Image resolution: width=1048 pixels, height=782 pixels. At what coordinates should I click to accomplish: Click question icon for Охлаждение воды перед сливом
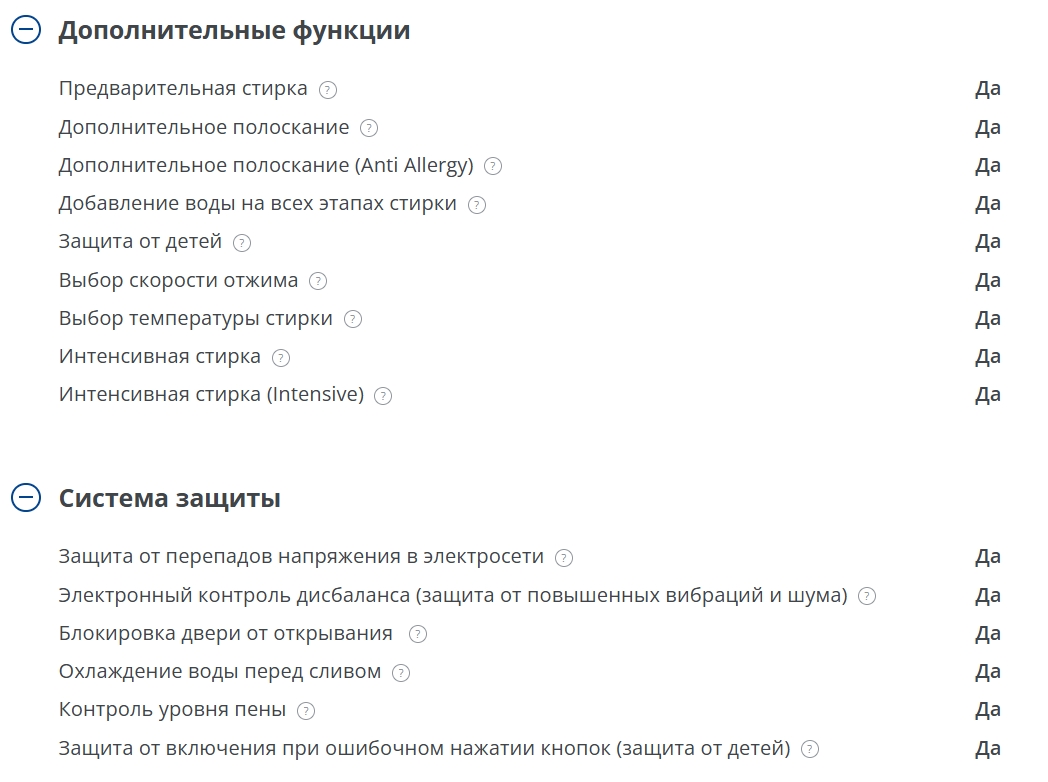click(x=401, y=673)
